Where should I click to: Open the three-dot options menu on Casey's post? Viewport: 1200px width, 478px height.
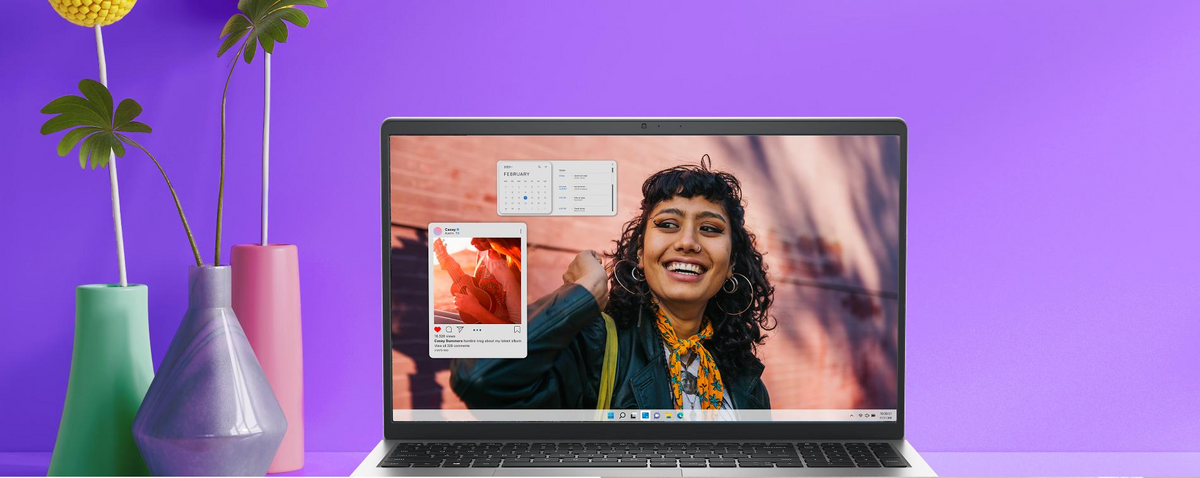[x=520, y=231]
